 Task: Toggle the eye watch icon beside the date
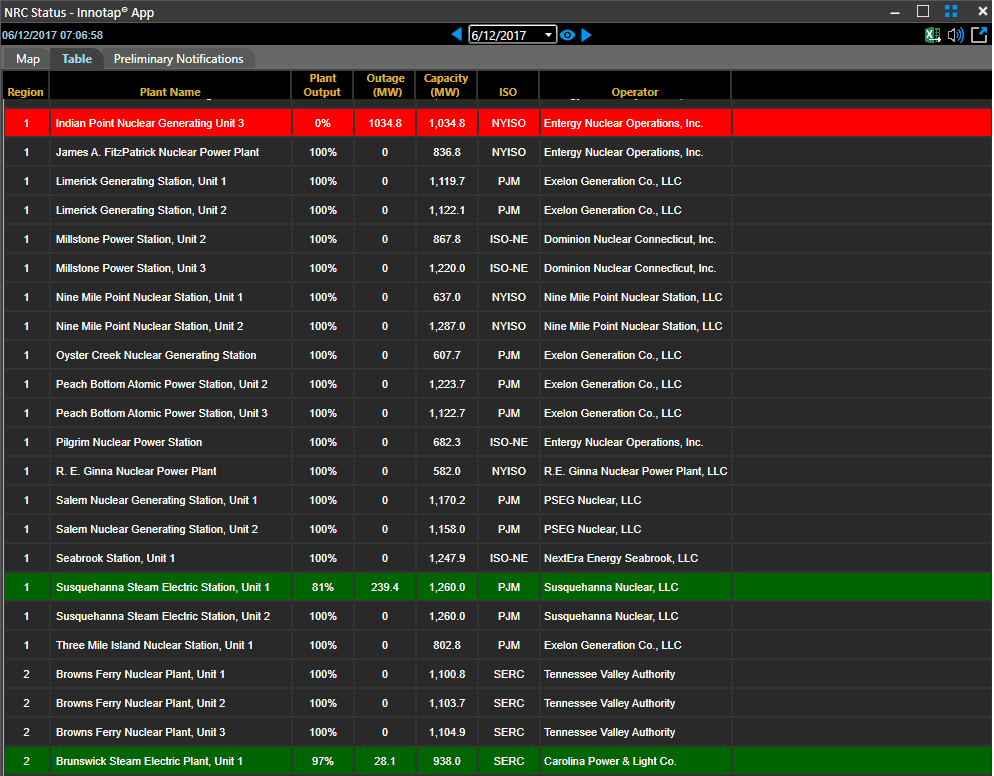coord(567,35)
